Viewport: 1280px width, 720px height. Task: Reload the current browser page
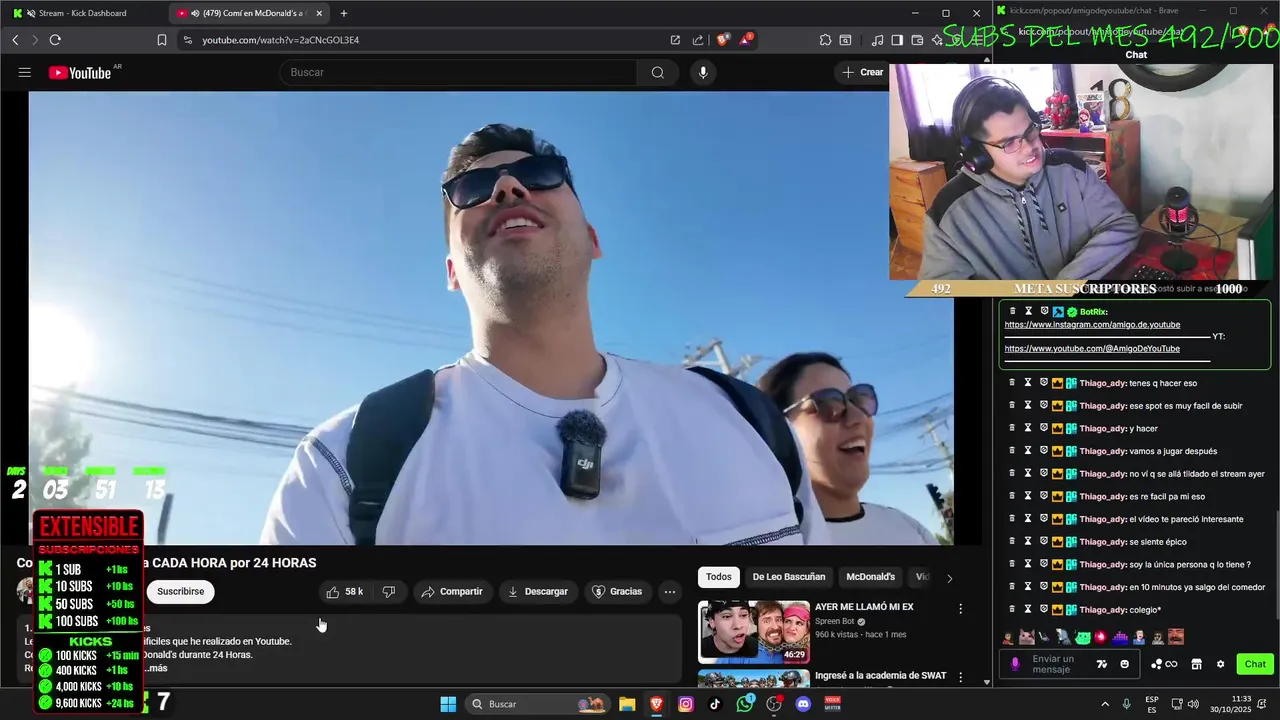[x=55, y=40]
